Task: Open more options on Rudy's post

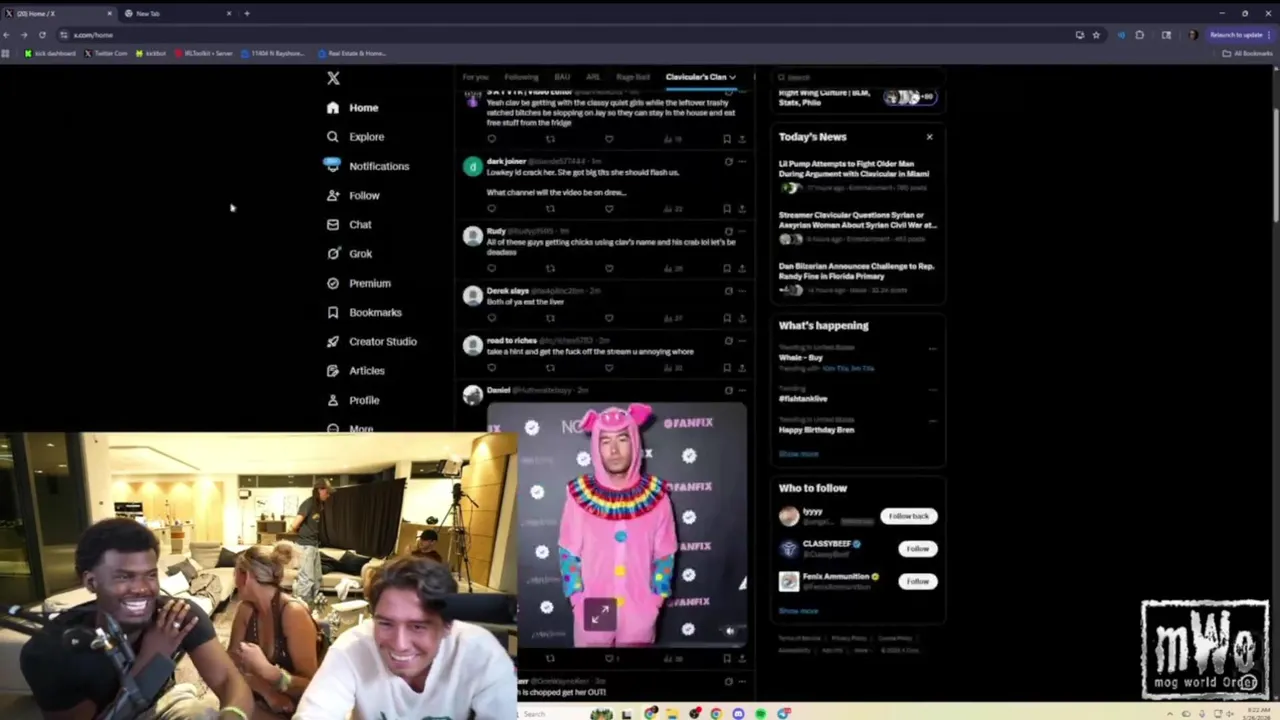Action: tap(742, 232)
